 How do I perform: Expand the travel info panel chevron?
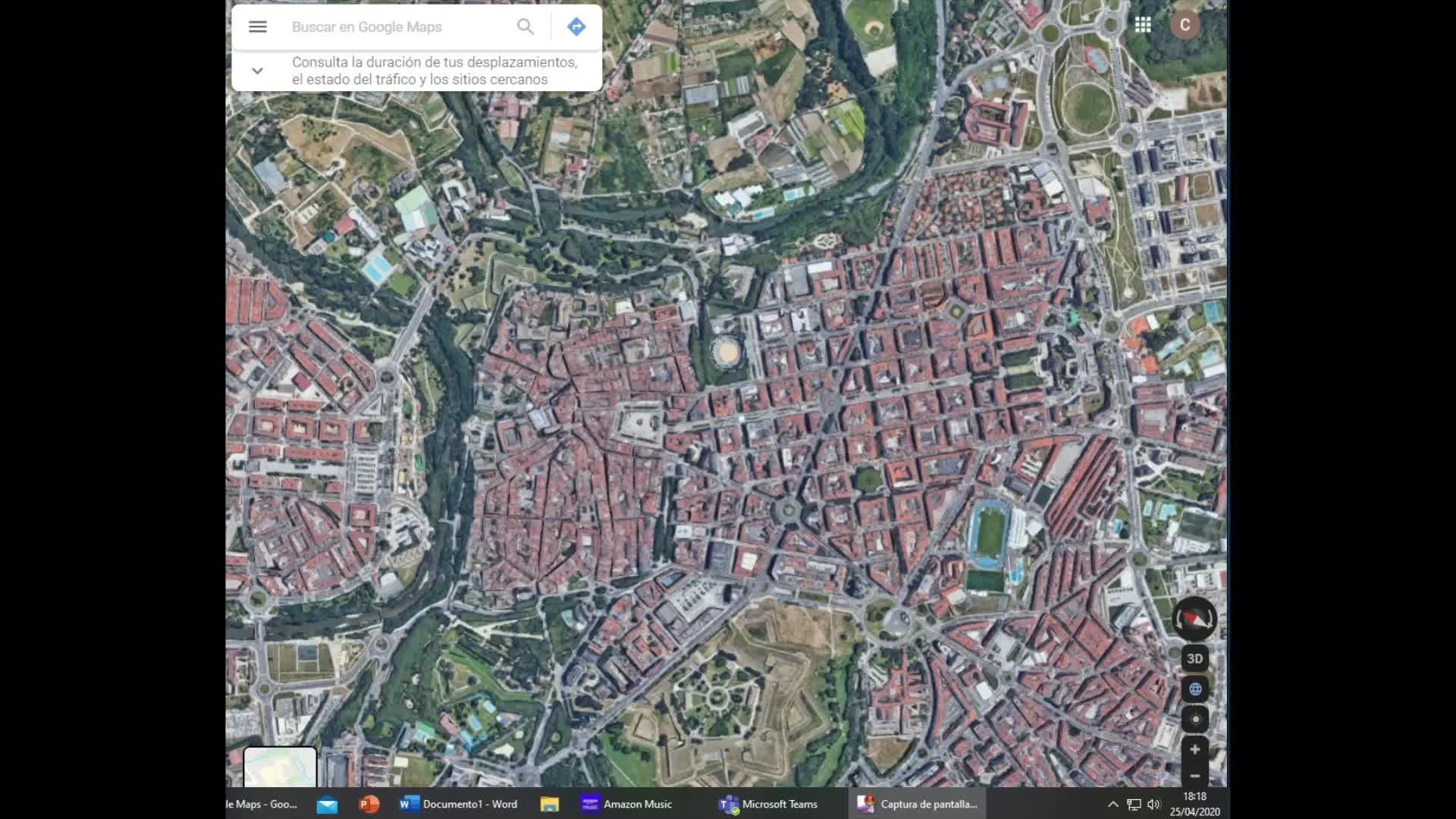[x=257, y=71]
